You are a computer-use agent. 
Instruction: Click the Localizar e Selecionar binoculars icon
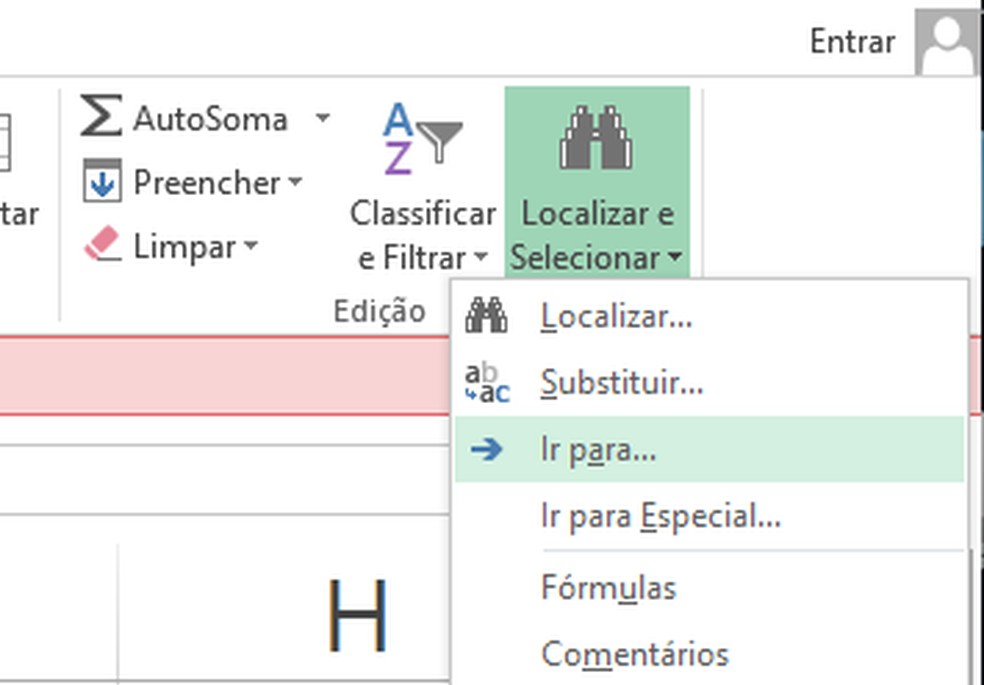[x=596, y=138]
